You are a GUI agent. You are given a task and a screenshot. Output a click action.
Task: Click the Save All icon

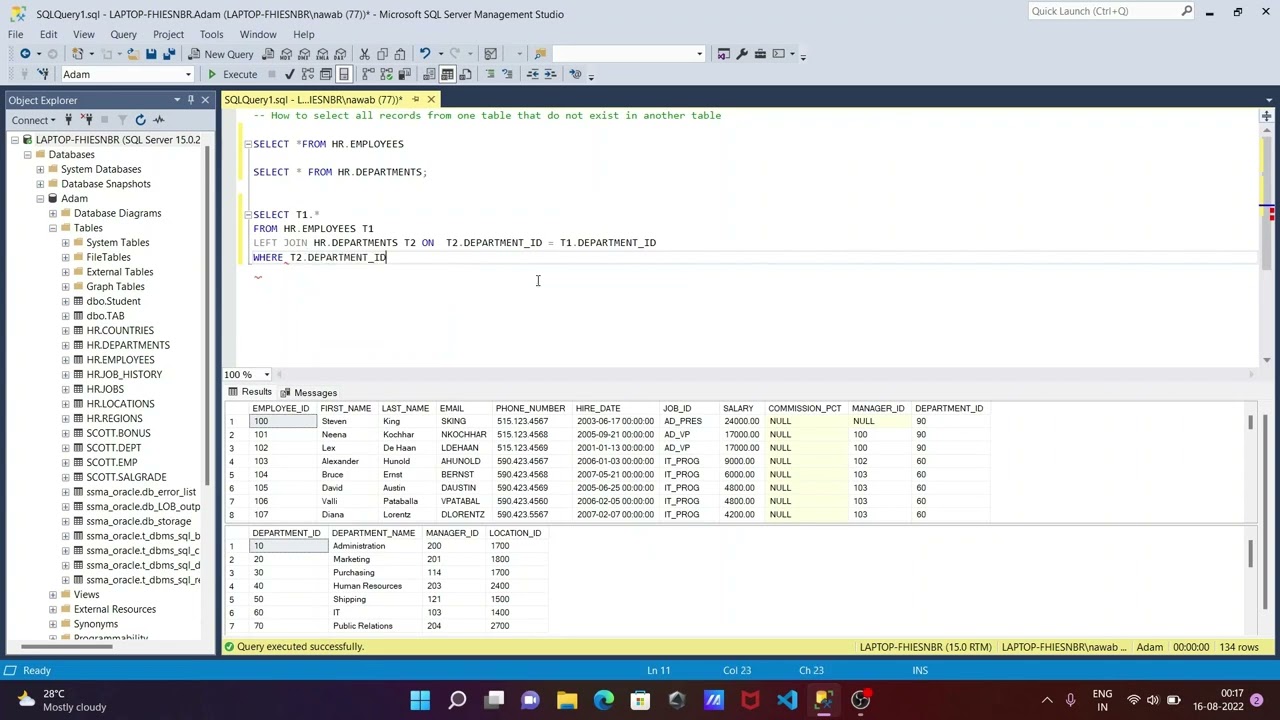(x=169, y=54)
